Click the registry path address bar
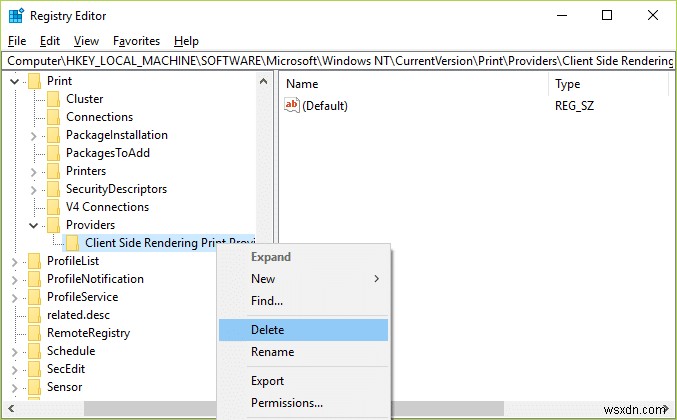 click(x=338, y=61)
